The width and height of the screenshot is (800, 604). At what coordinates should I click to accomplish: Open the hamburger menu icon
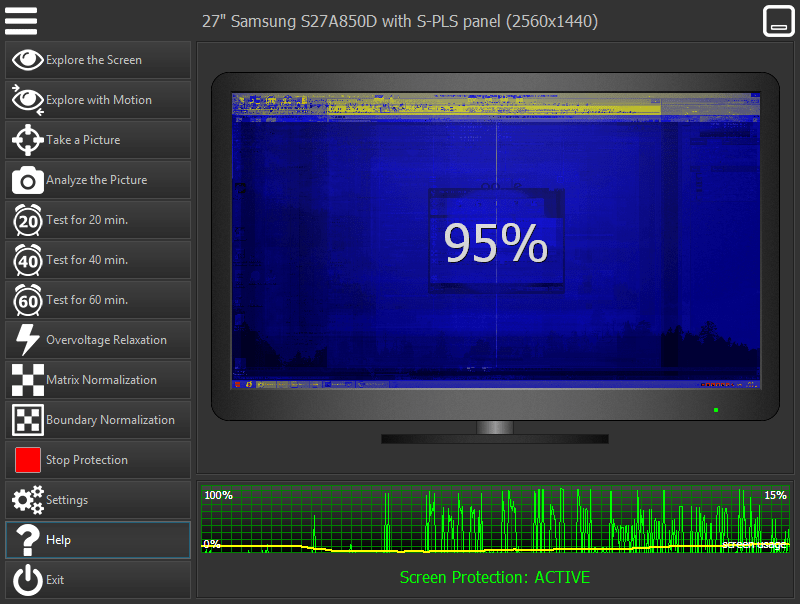point(21,20)
